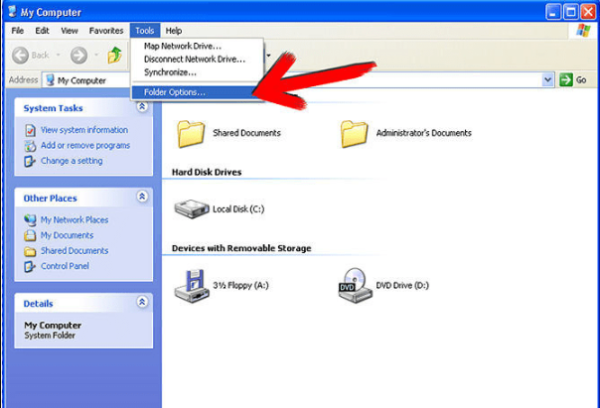Select Disconnect Network Drive menu entry

[x=197, y=59]
